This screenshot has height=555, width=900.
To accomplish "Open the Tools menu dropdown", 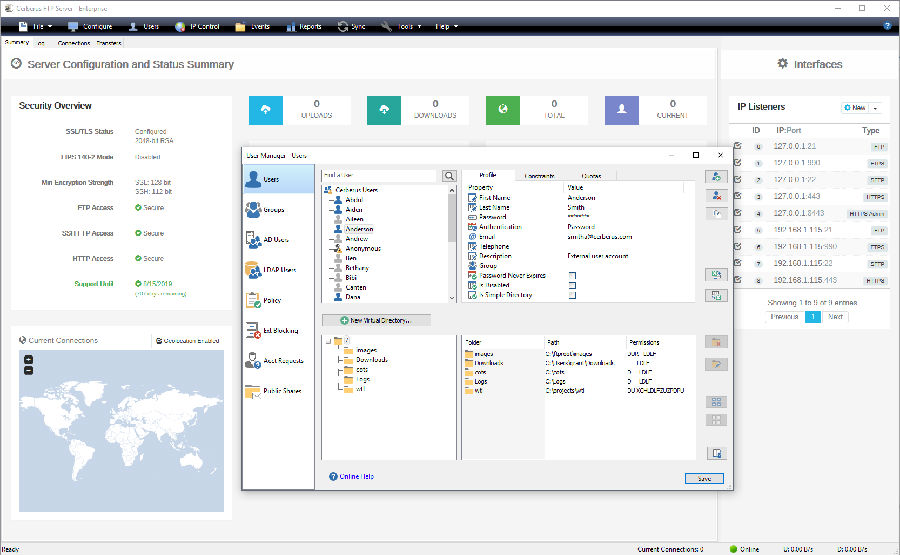I will click(402, 26).
